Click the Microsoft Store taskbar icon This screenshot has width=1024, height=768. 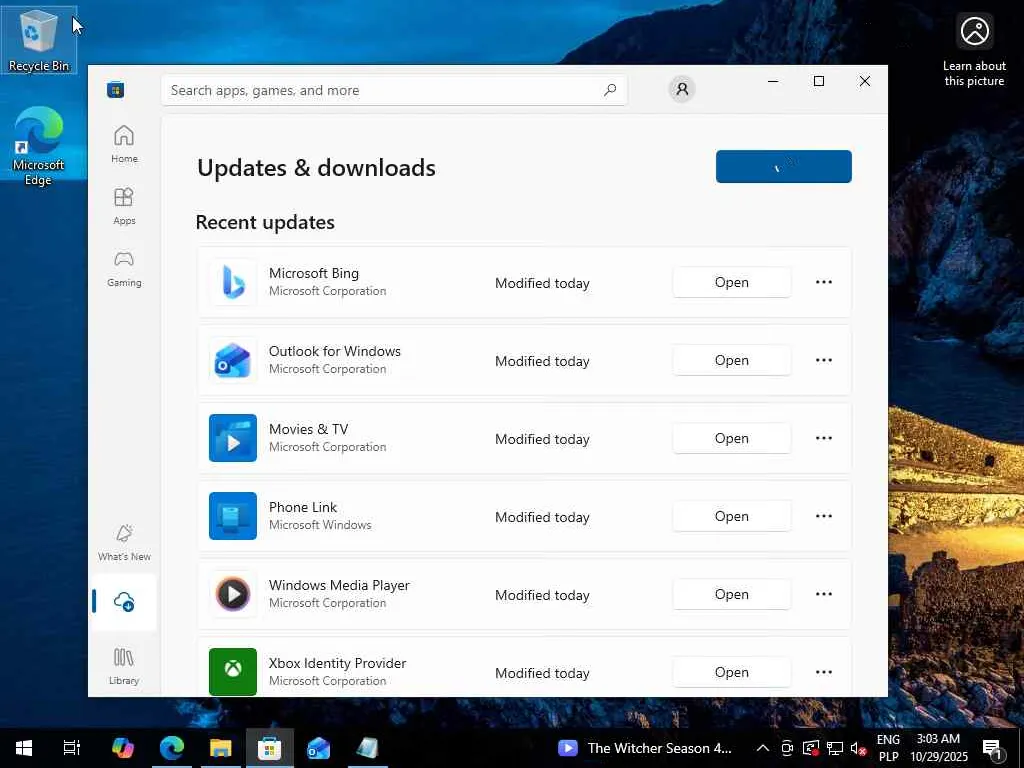270,748
